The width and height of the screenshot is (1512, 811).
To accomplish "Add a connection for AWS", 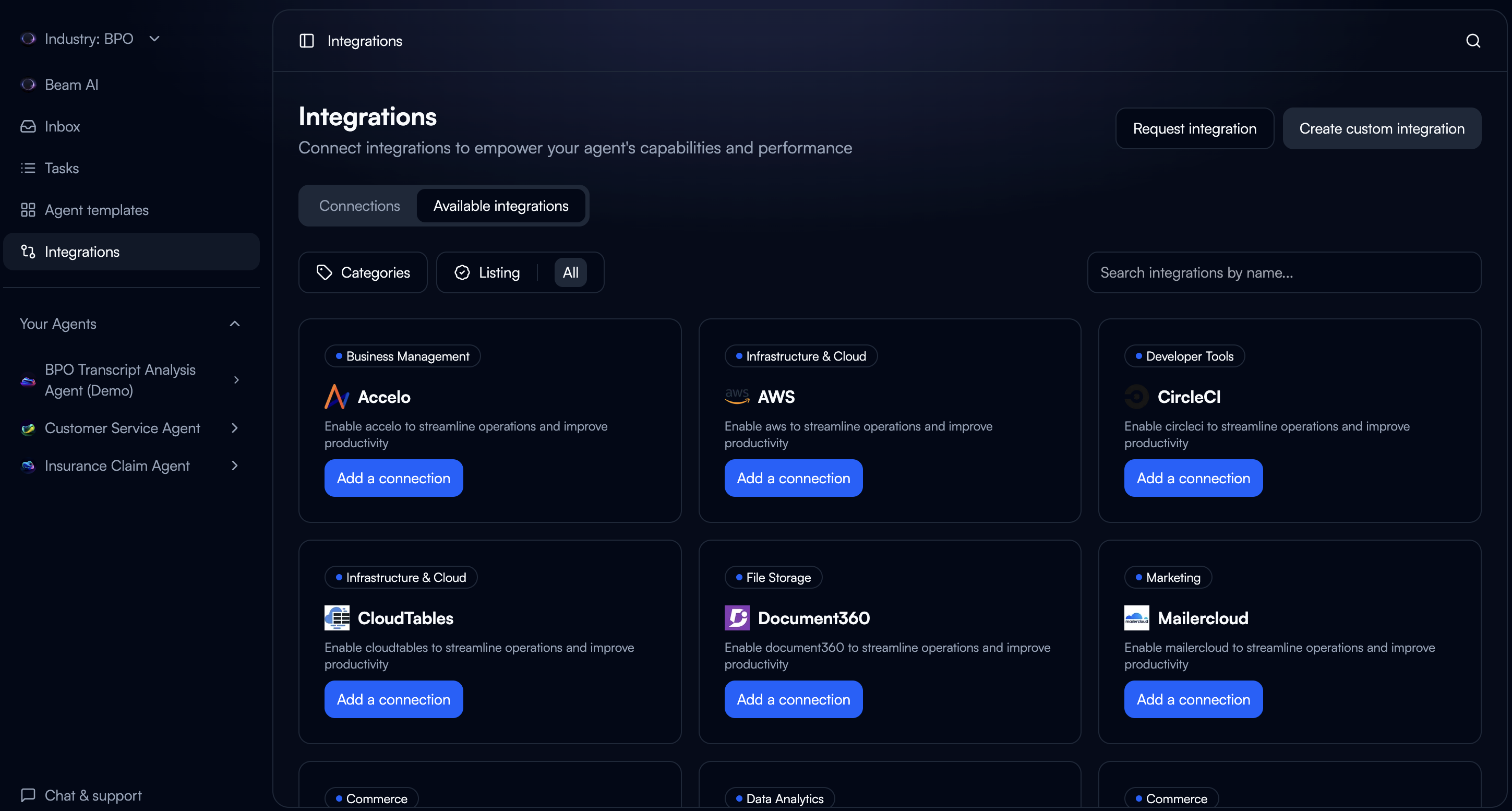I will tap(793, 478).
